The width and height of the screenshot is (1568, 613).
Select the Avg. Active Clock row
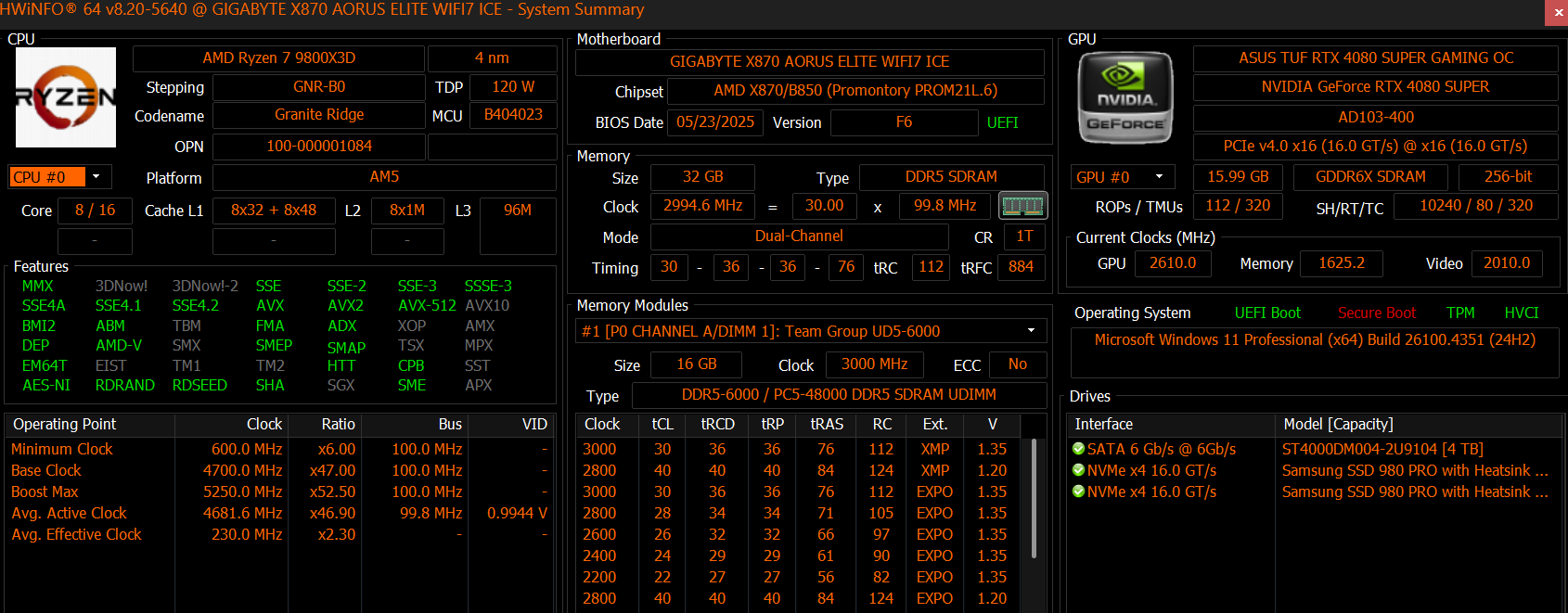[x=279, y=513]
